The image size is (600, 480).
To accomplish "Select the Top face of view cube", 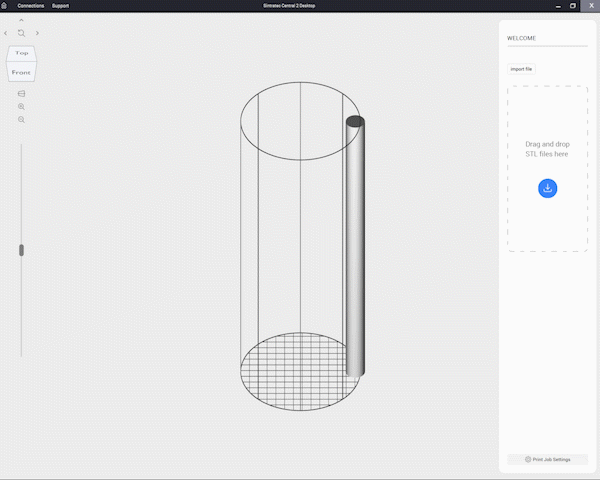I will pos(21,53).
